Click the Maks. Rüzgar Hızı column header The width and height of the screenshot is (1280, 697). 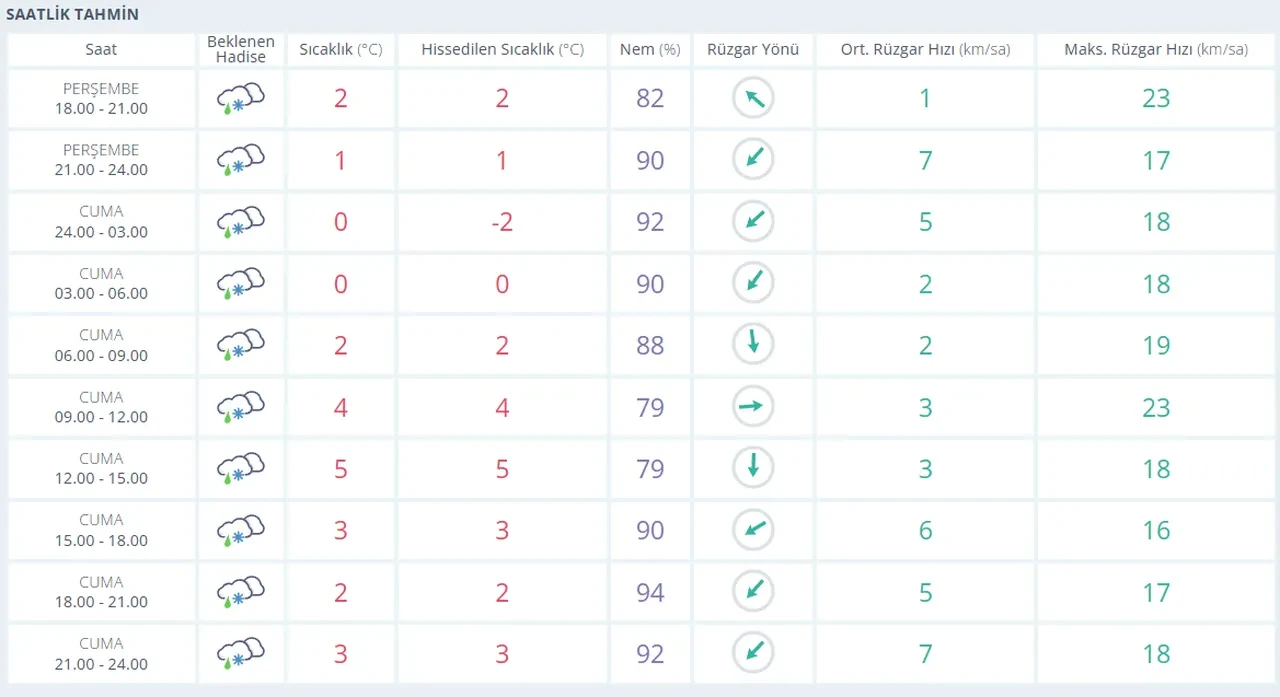pos(1156,50)
